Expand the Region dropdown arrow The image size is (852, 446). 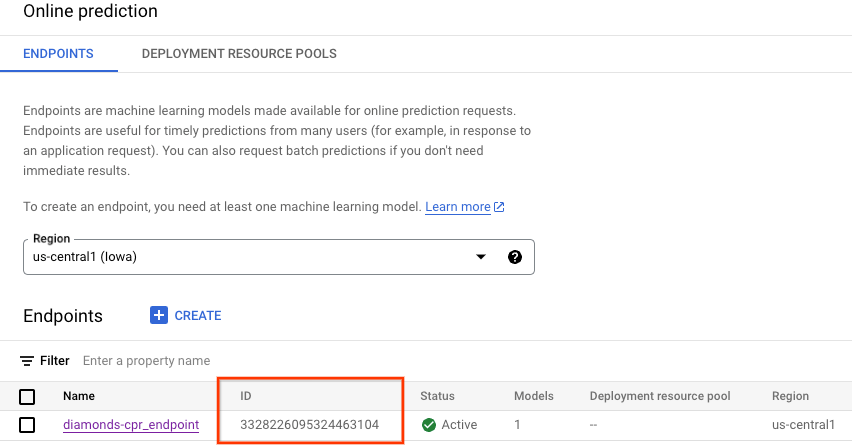pyautogui.click(x=481, y=257)
